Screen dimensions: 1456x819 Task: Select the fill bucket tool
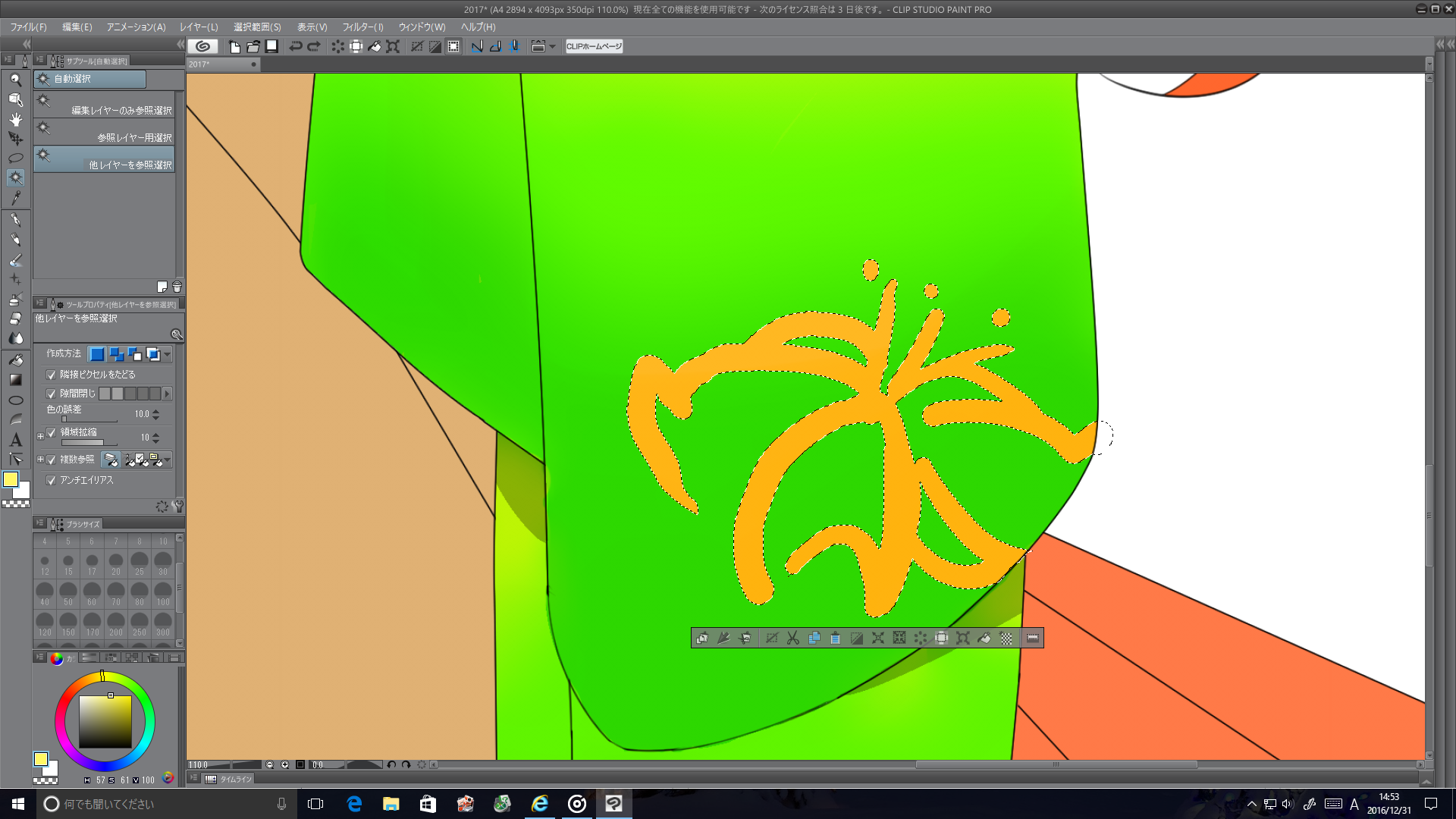15,359
